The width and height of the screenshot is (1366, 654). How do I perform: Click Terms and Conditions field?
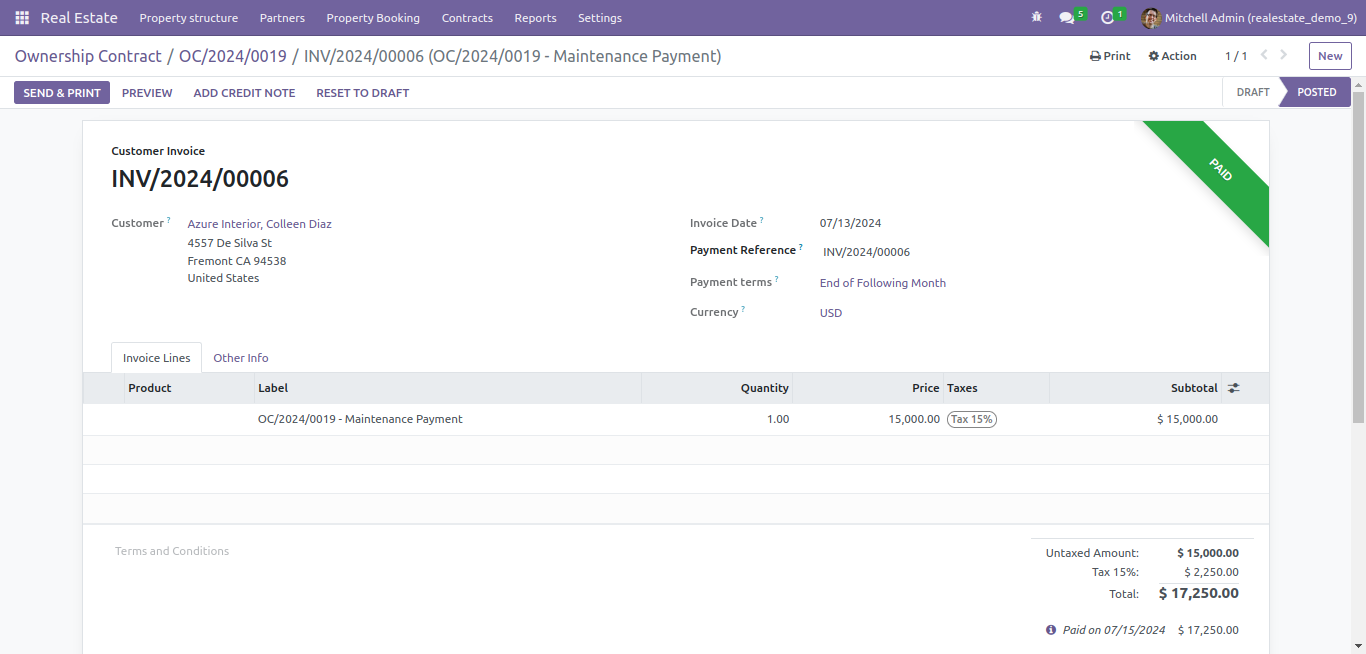(x=172, y=551)
